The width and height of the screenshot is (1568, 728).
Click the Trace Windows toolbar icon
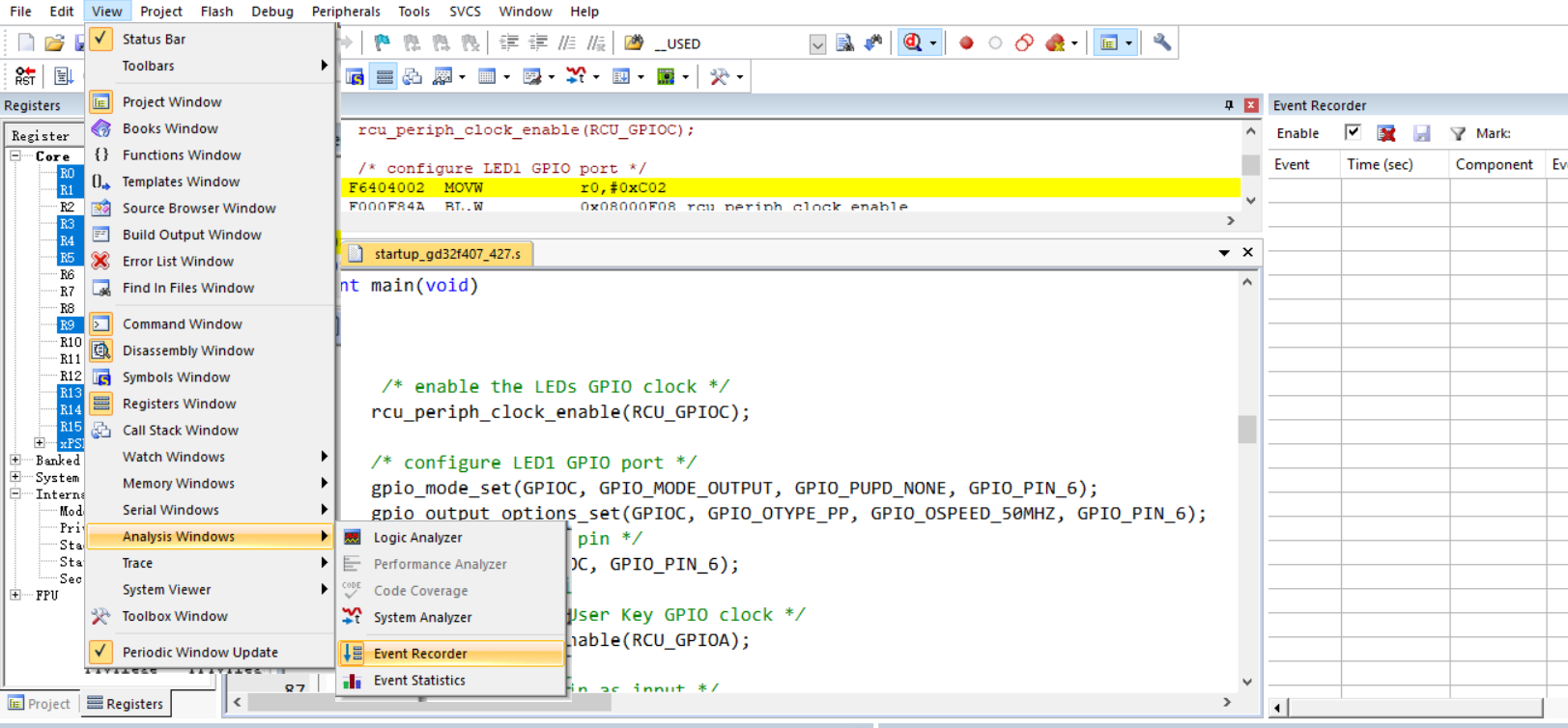[621, 76]
